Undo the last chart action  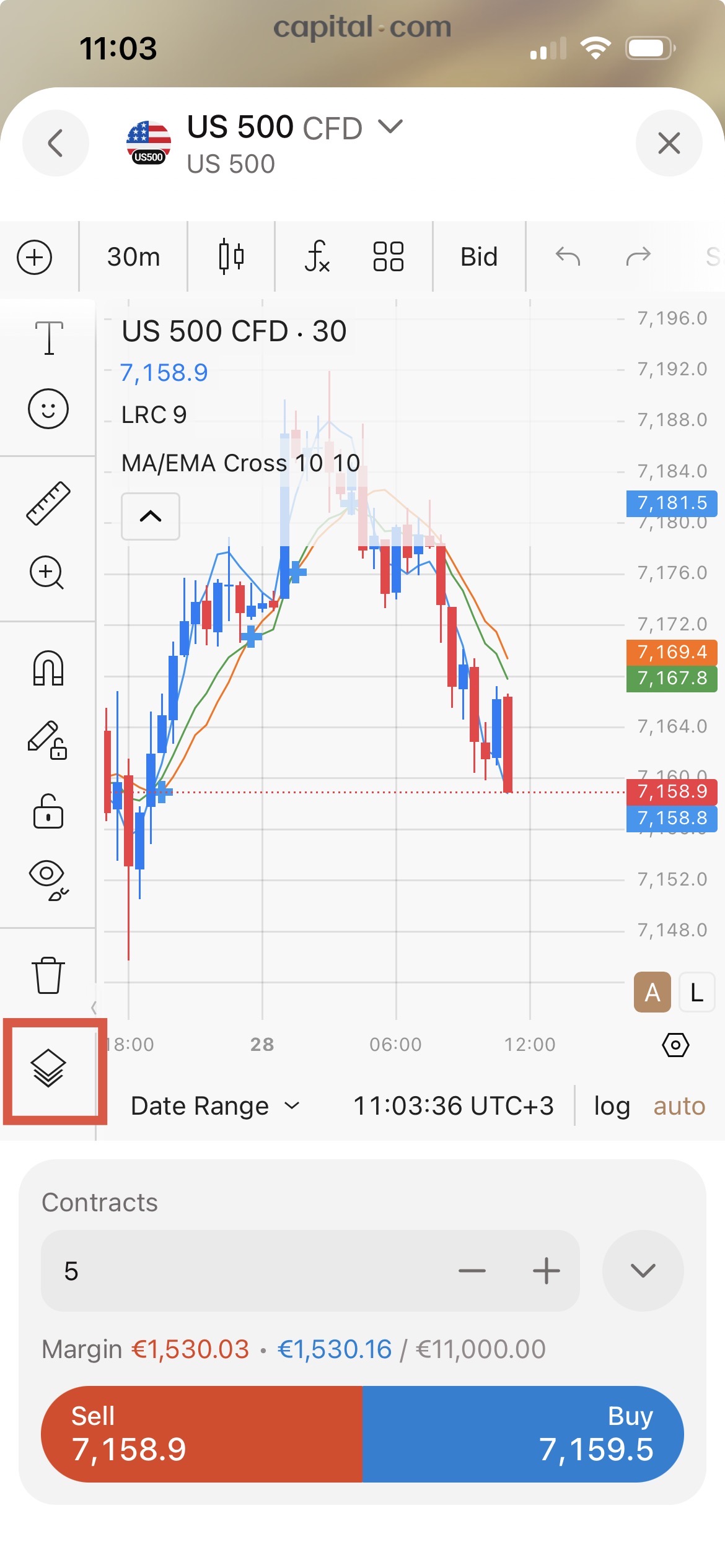[x=568, y=256]
